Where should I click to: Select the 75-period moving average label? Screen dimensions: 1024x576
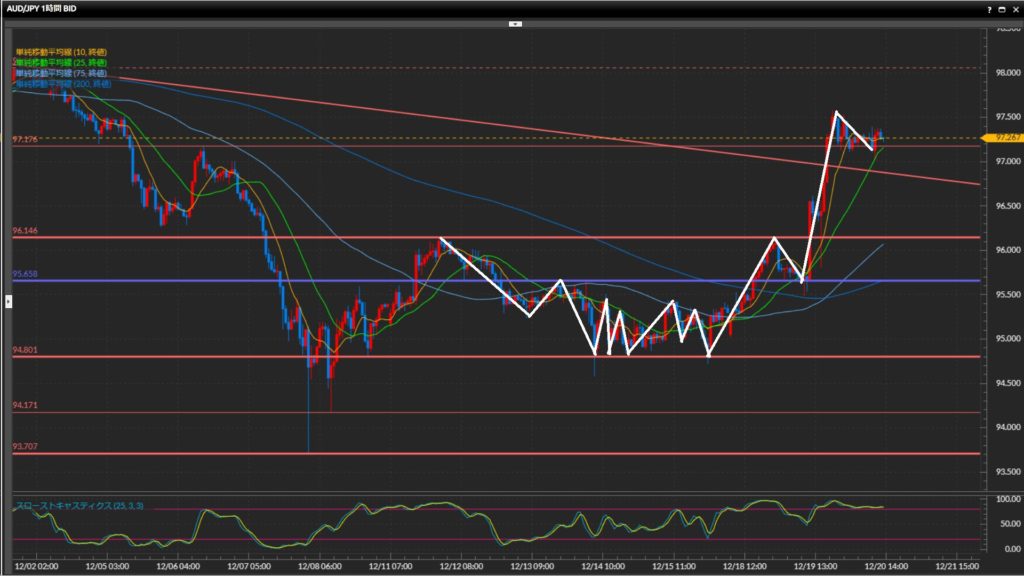pos(62,74)
